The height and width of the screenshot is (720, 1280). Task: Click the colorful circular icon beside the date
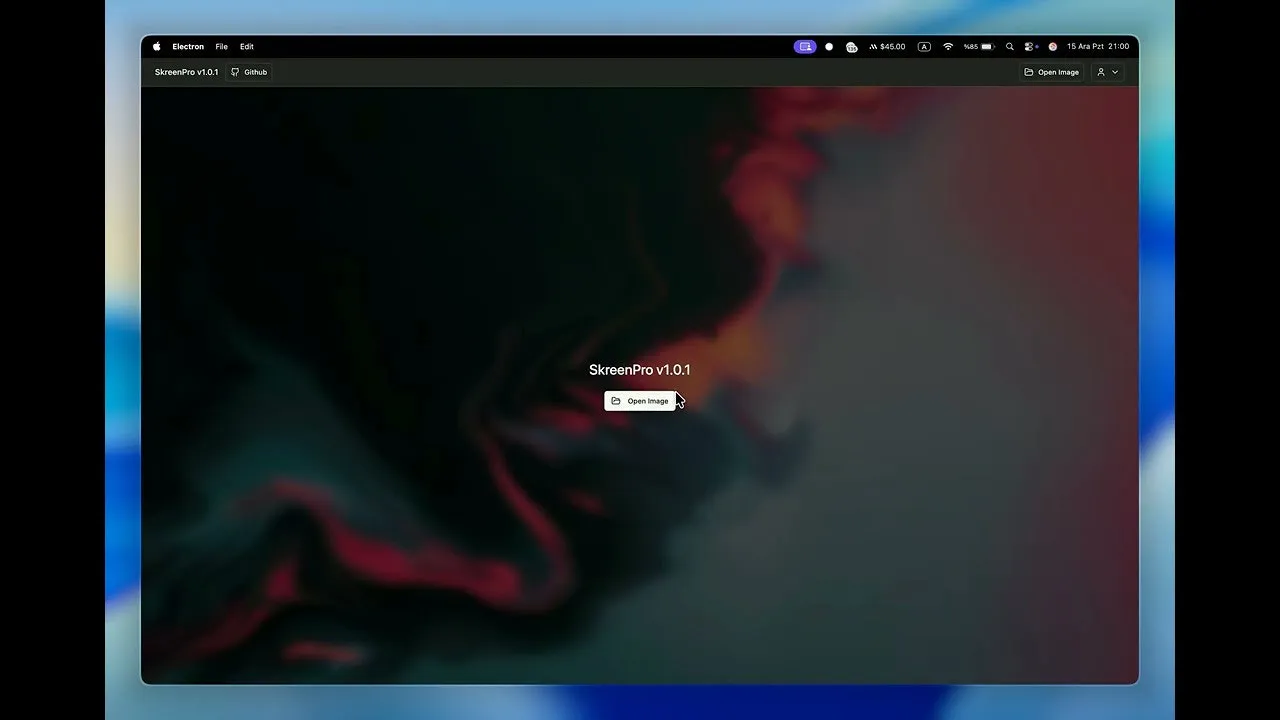click(x=1053, y=47)
